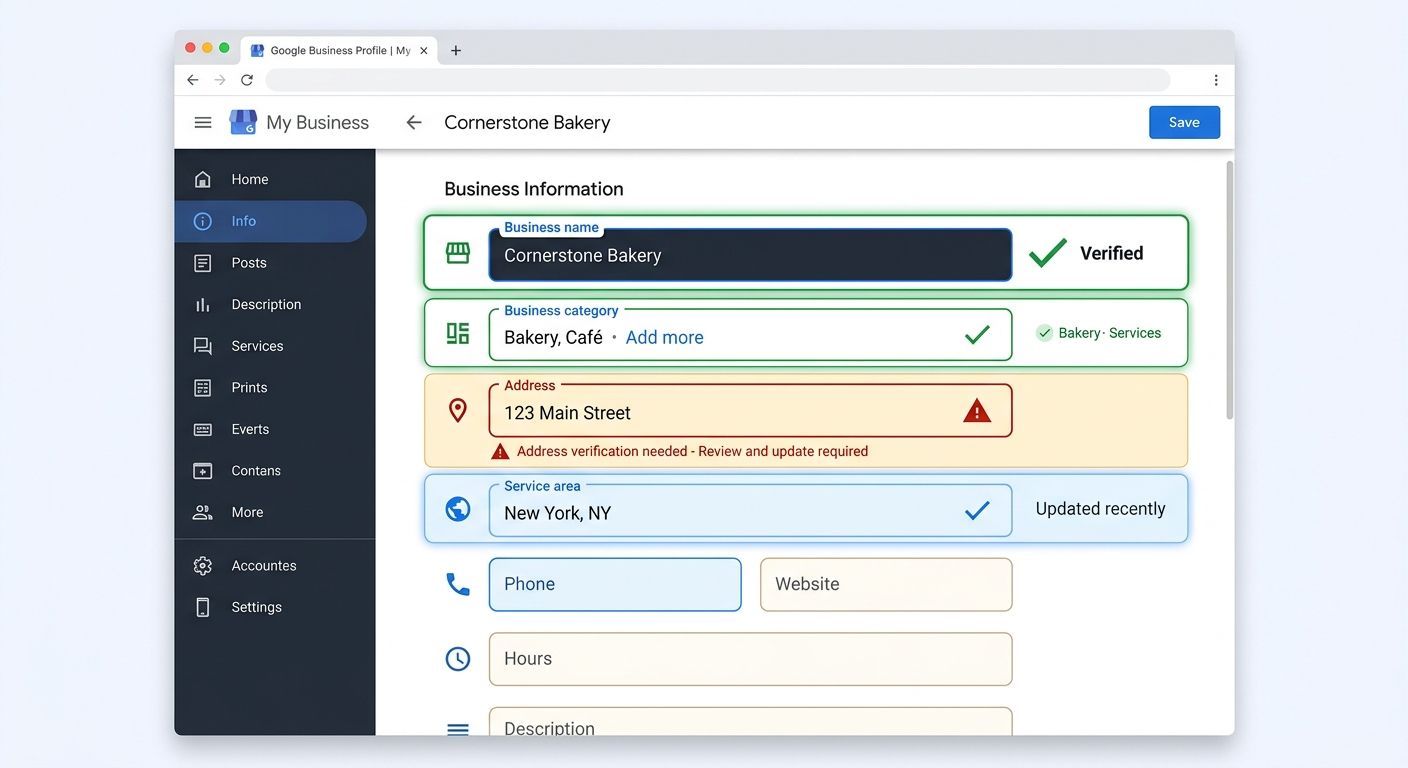This screenshot has width=1408, height=768.
Task: Open the browser three-dot menu
Action: coord(1216,80)
